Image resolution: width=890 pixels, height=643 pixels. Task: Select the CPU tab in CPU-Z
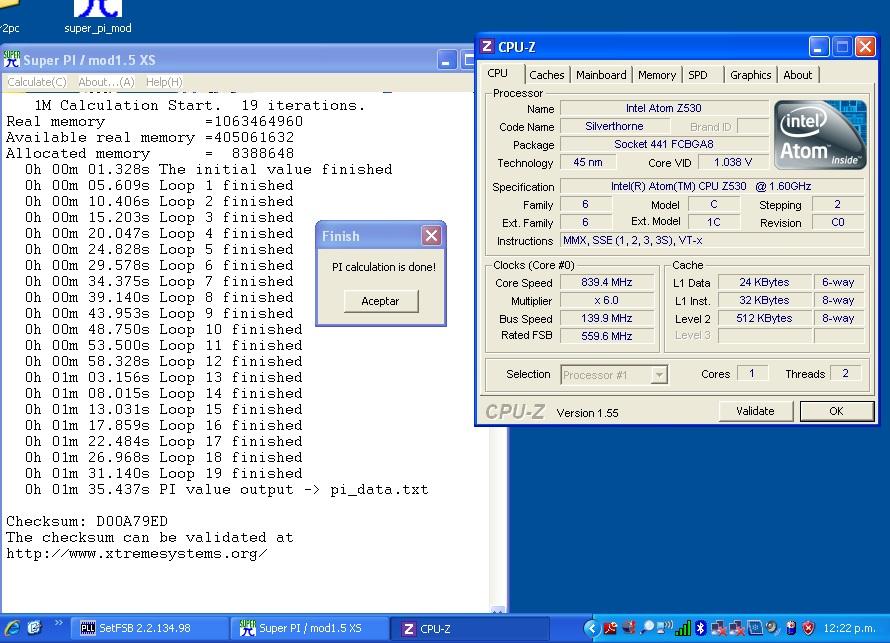click(x=498, y=73)
